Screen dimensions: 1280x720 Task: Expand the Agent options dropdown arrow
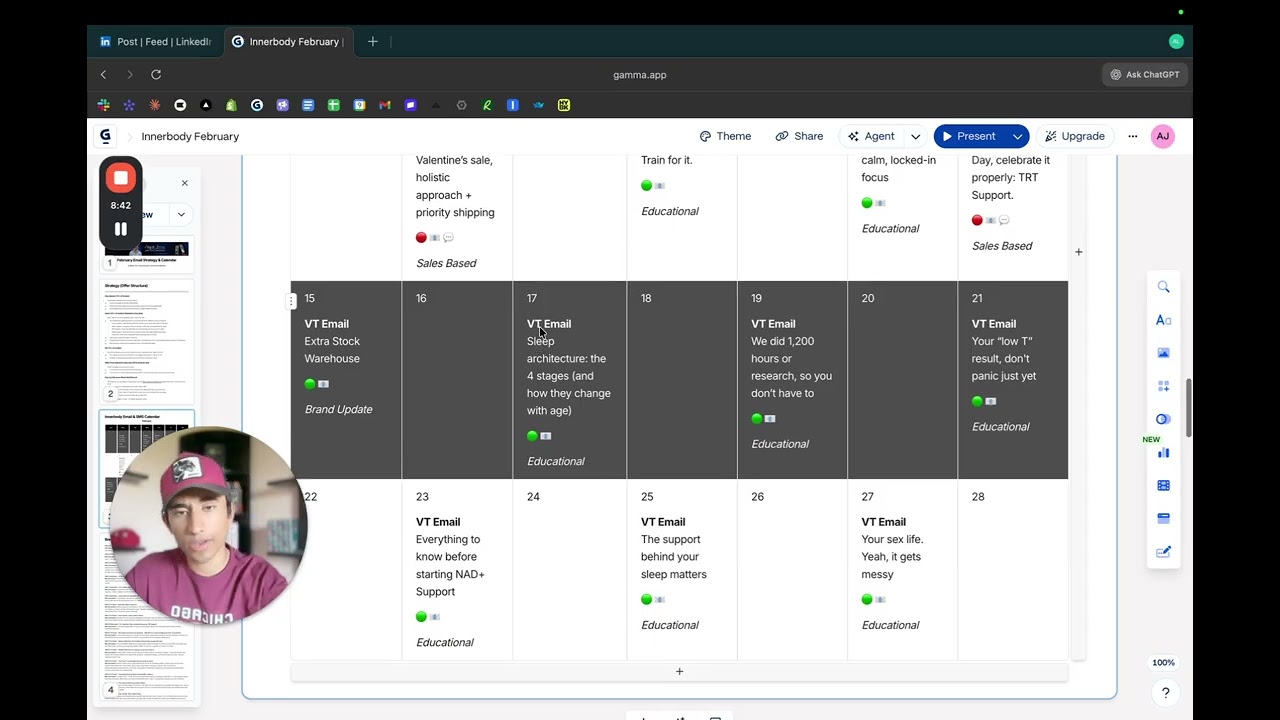pos(915,136)
